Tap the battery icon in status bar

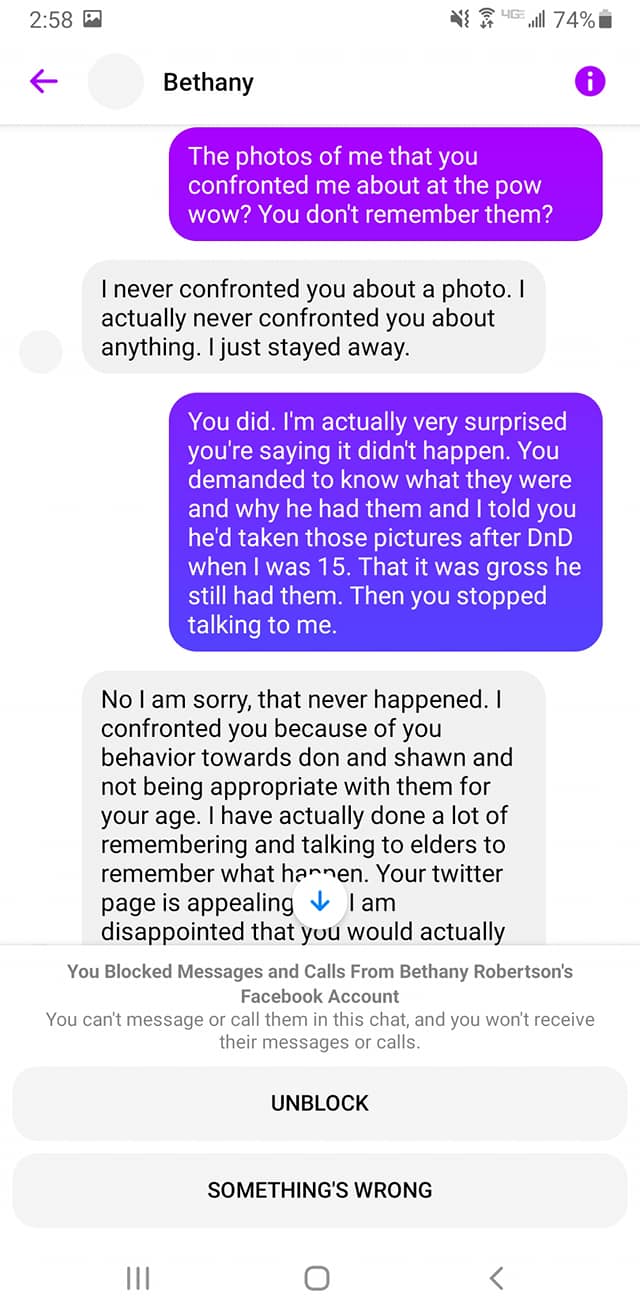(x=605, y=19)
